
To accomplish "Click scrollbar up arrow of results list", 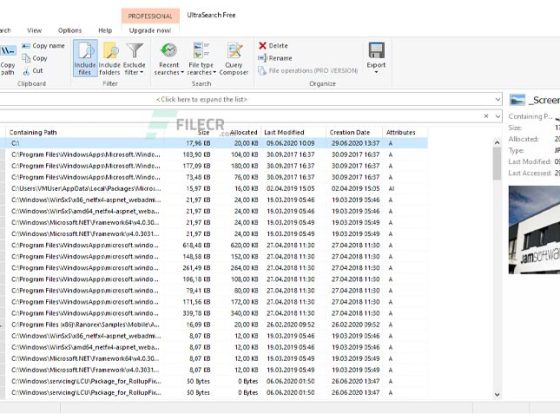I will pyautogui.click(x=497, y=142).
